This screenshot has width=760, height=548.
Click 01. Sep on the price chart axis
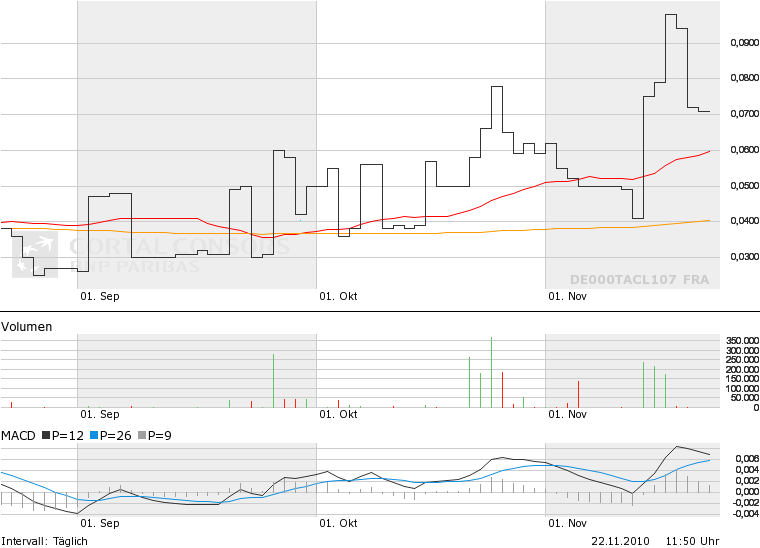click(99, 296)
